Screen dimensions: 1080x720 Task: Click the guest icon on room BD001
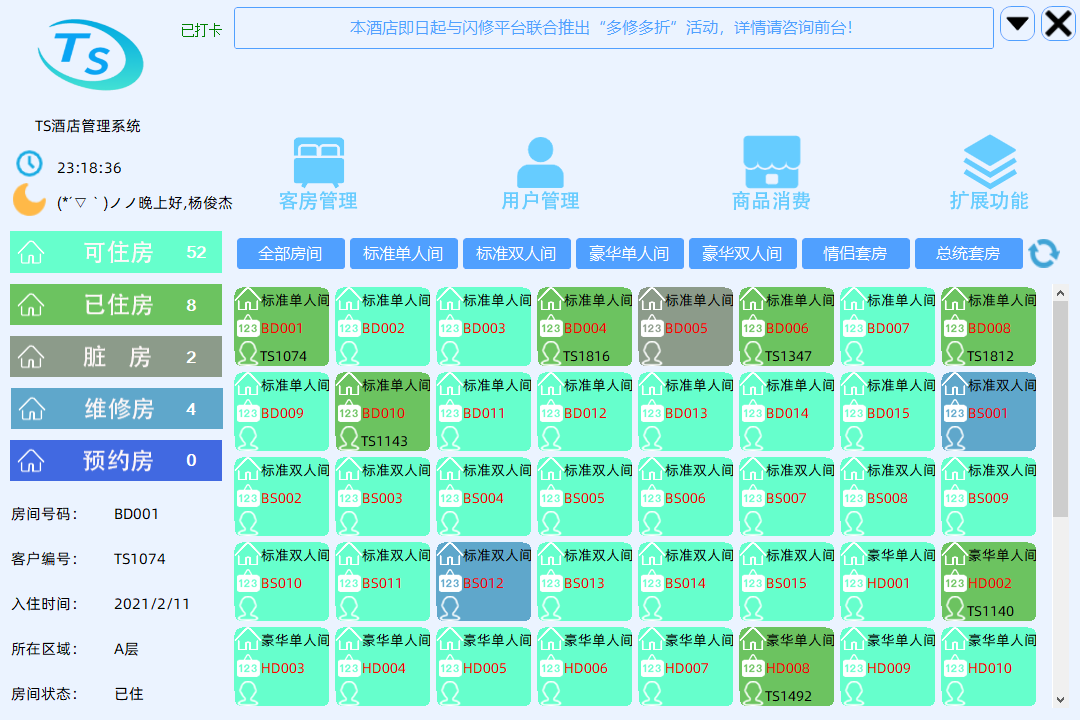tap(247, 352)
